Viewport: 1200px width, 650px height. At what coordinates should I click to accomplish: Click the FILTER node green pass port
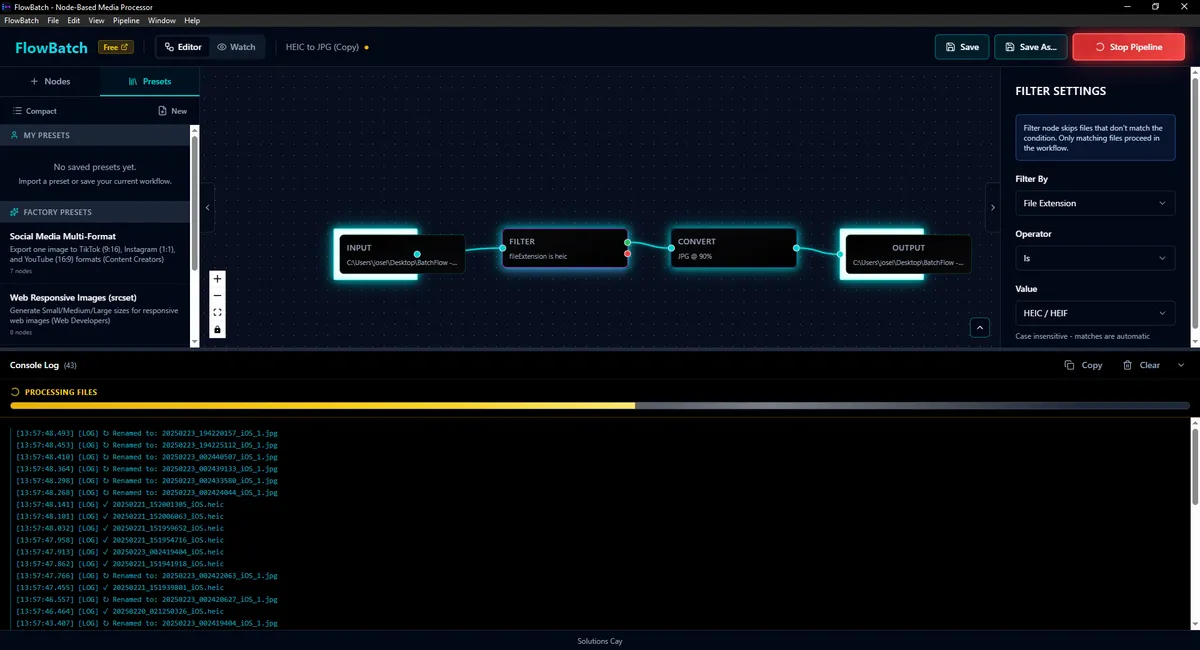pyautogui.click(x=627, y=242)
